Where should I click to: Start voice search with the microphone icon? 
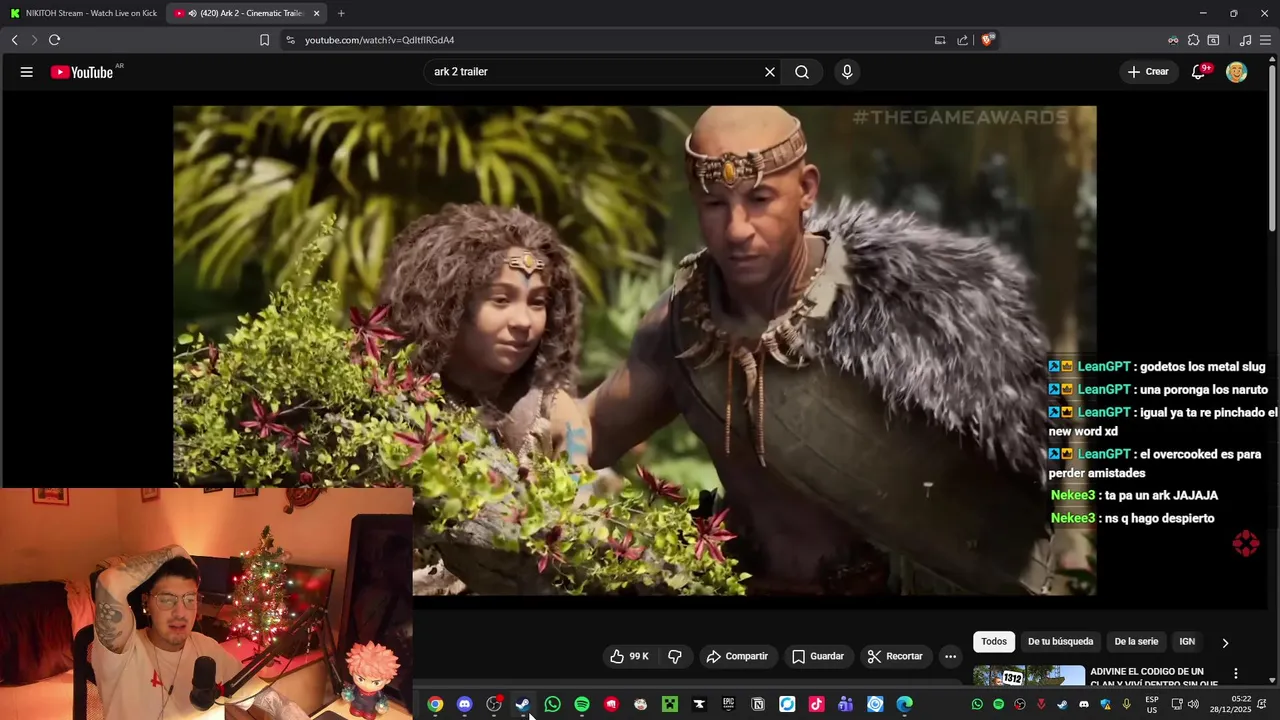[x=847, y=72]
